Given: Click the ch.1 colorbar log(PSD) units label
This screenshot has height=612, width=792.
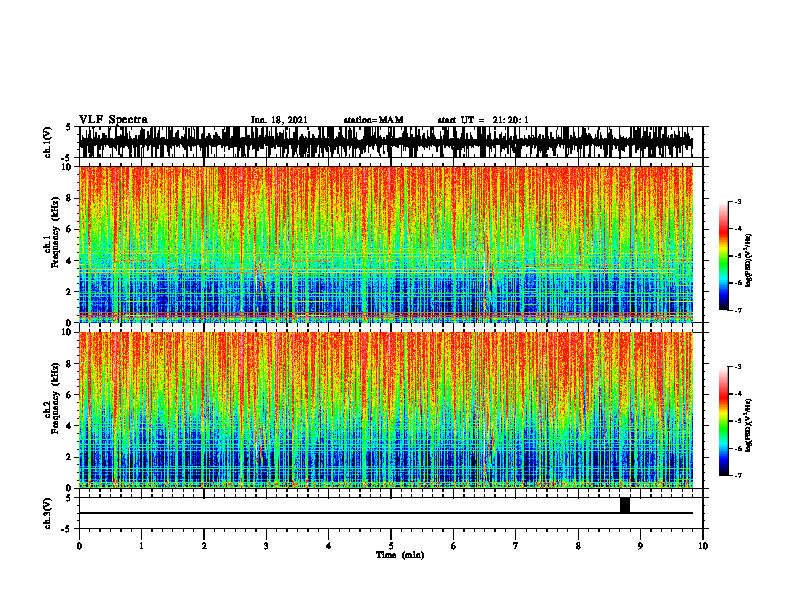Looking at the screenshot, I should click(x=750, y=260).
